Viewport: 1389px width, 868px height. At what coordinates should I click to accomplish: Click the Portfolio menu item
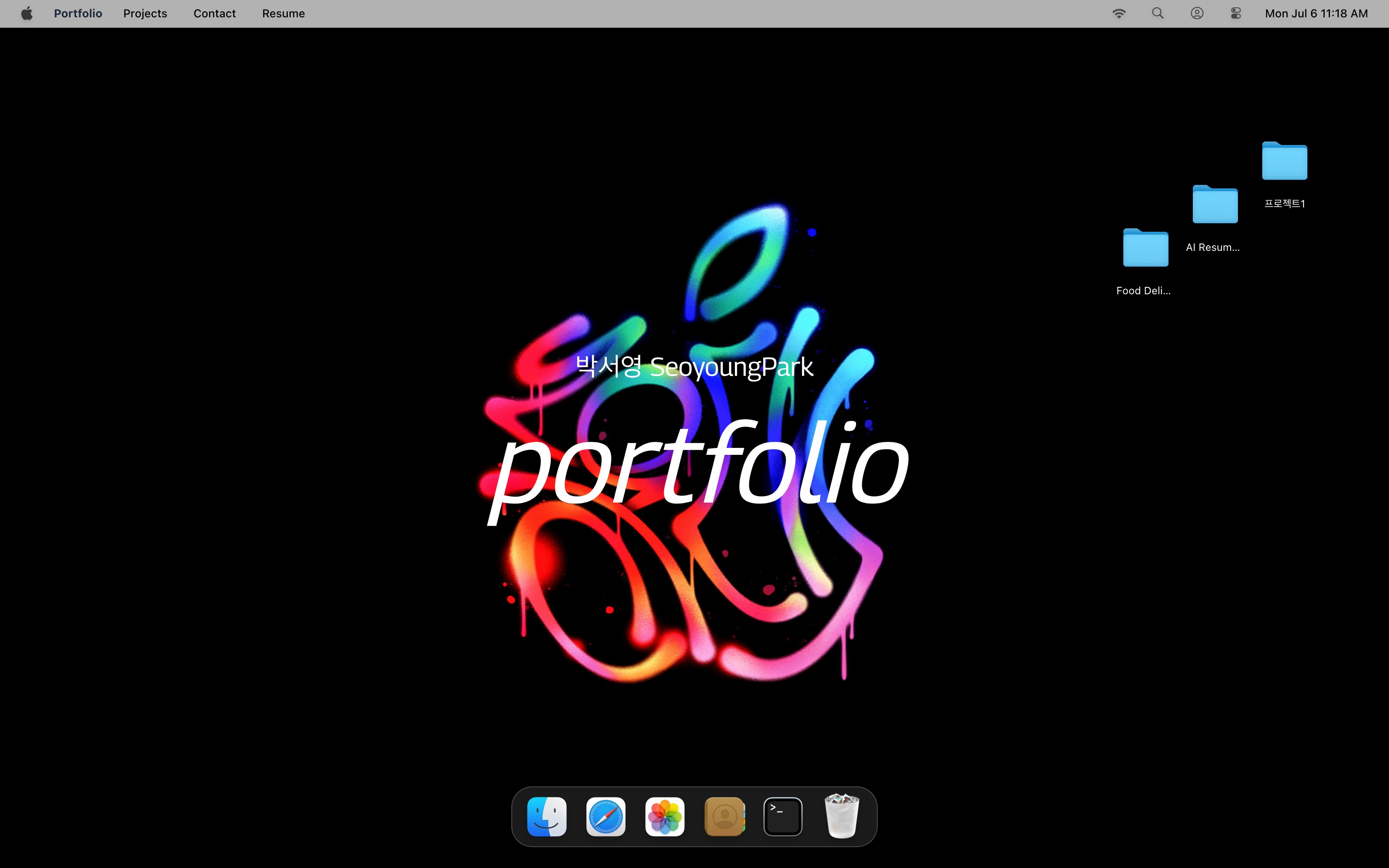pos(78,13)
